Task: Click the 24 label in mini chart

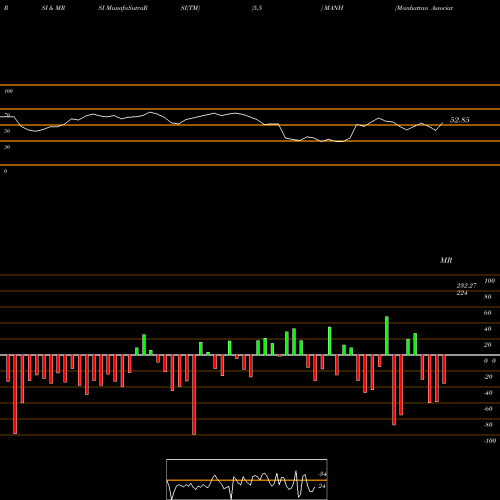Action: click(322, 486)
